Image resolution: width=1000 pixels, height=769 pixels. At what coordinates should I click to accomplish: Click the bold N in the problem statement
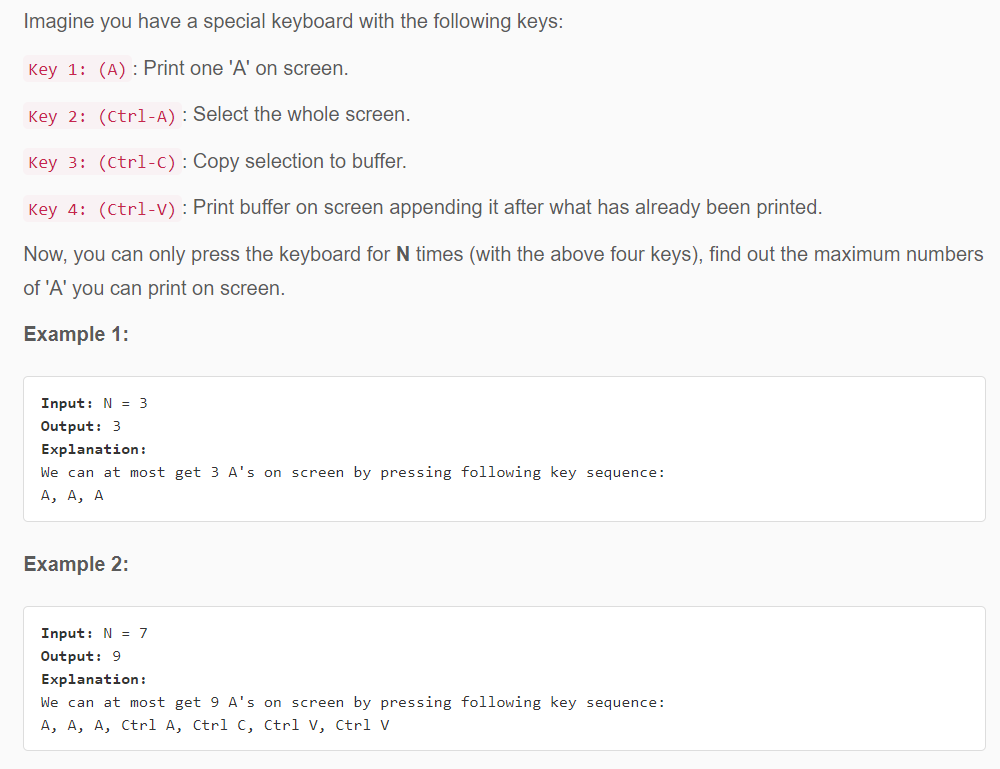(403, 254)
